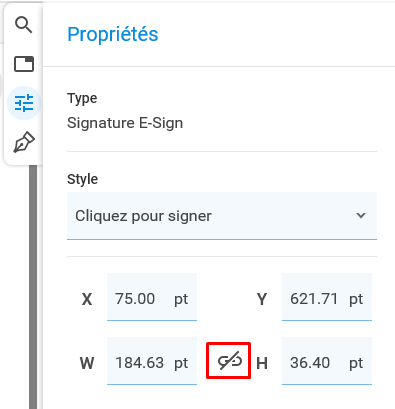Viewport: 395px width, 409px height.
Task: Click the X position field showing 75.00
Action: click(152, 297)
